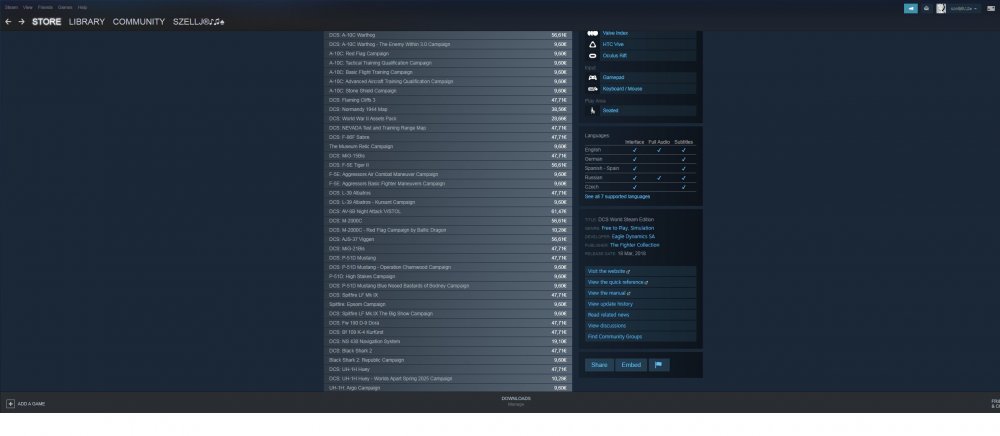Screen dimensions: 1000x436
Task: Select DCS: Black Shark 2 row
Action: coord(448,351)
